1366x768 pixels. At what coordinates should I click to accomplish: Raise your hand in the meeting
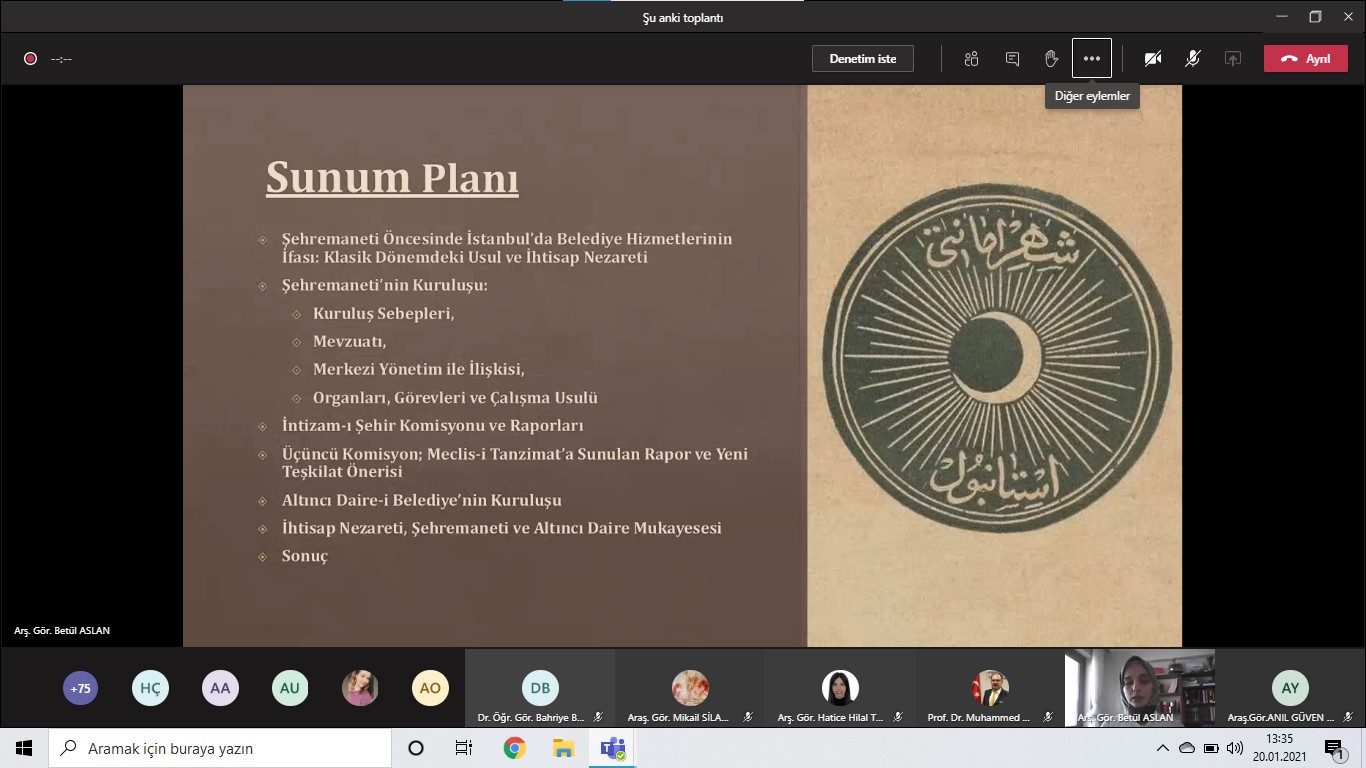tap(1051, 59)
